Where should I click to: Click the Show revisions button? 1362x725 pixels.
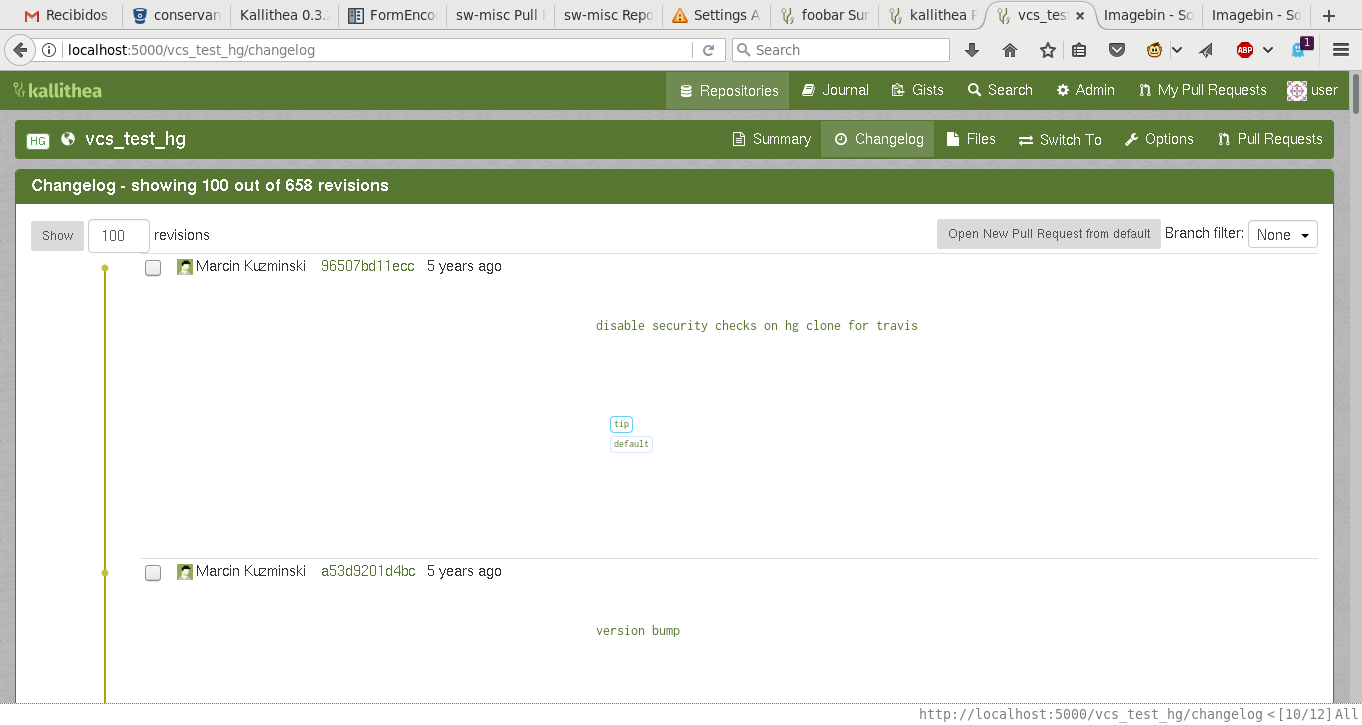pos(57,236)
